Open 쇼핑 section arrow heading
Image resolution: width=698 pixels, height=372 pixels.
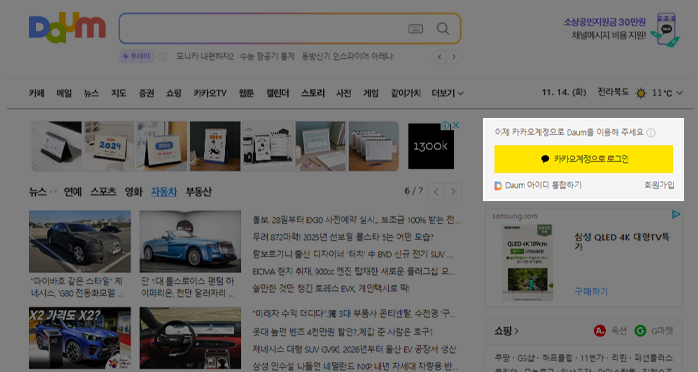coord(506,331)
